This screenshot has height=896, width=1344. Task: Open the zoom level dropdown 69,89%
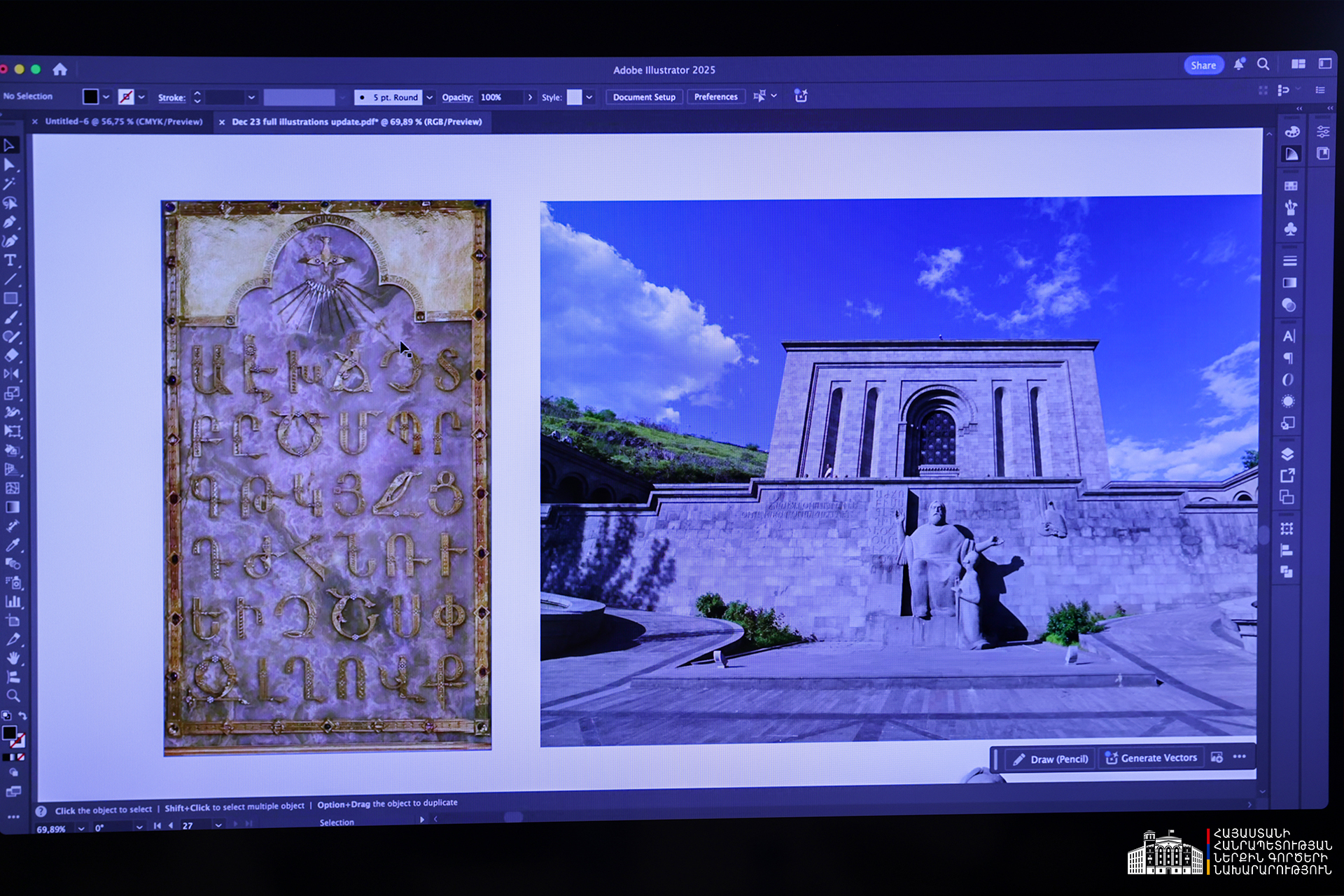81,828
